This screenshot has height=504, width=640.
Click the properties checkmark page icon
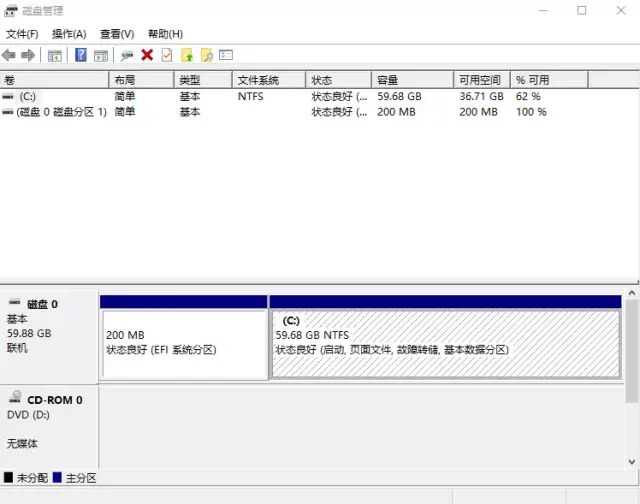(x=167, y=55)
